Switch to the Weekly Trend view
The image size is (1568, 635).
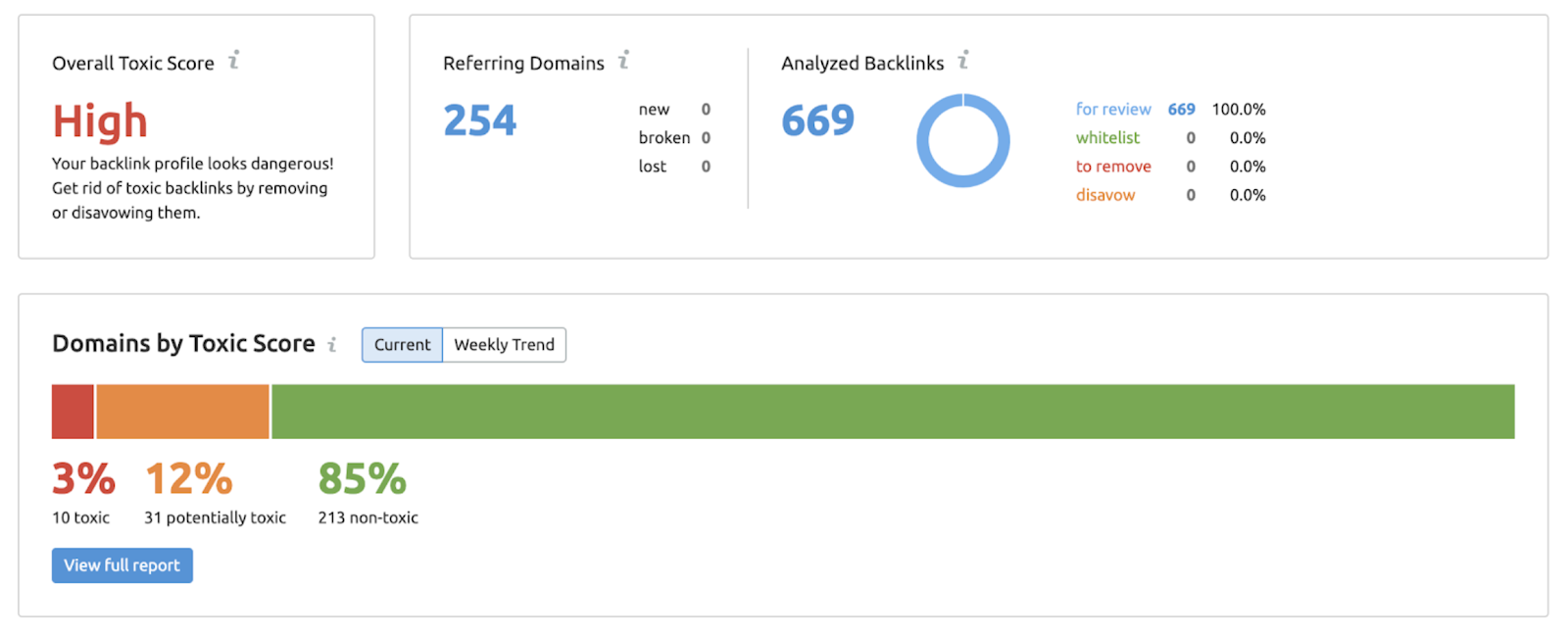(504, 345)
